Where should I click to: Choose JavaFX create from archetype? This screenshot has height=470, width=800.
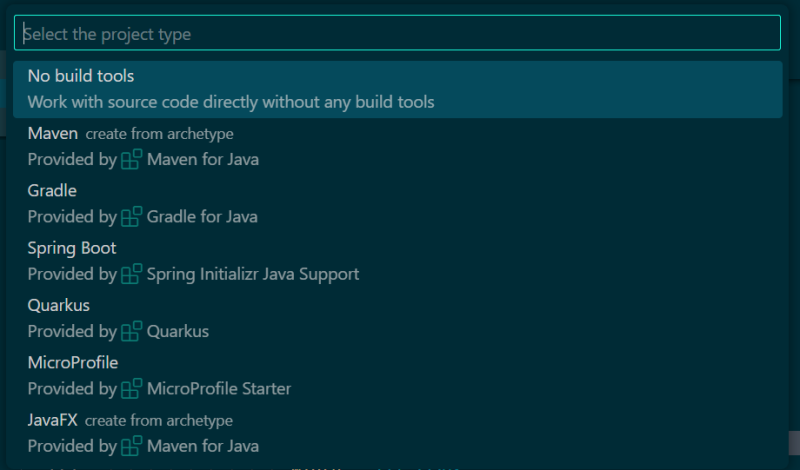point(397,433)
